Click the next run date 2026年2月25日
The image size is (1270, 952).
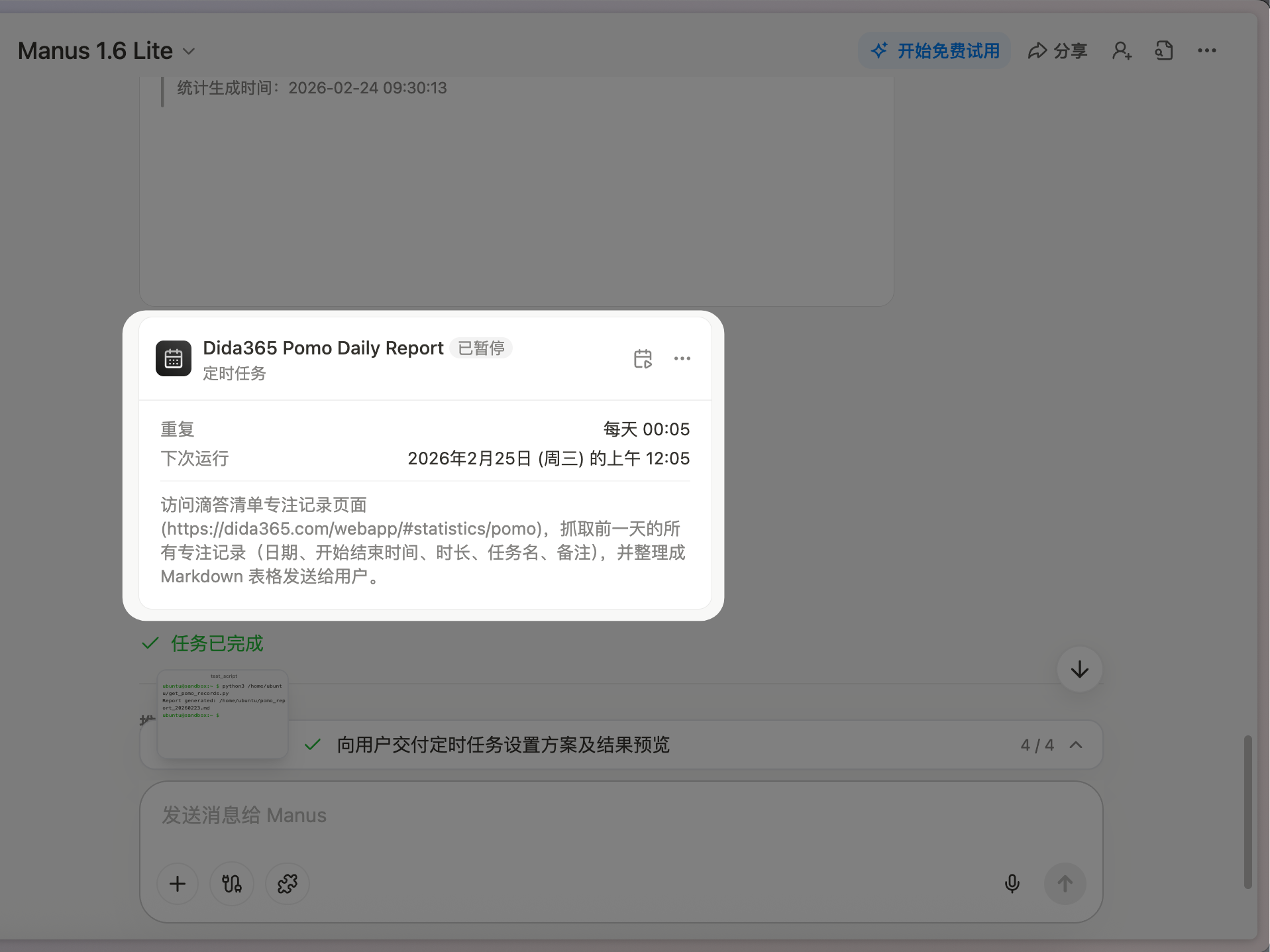[549, 458]
